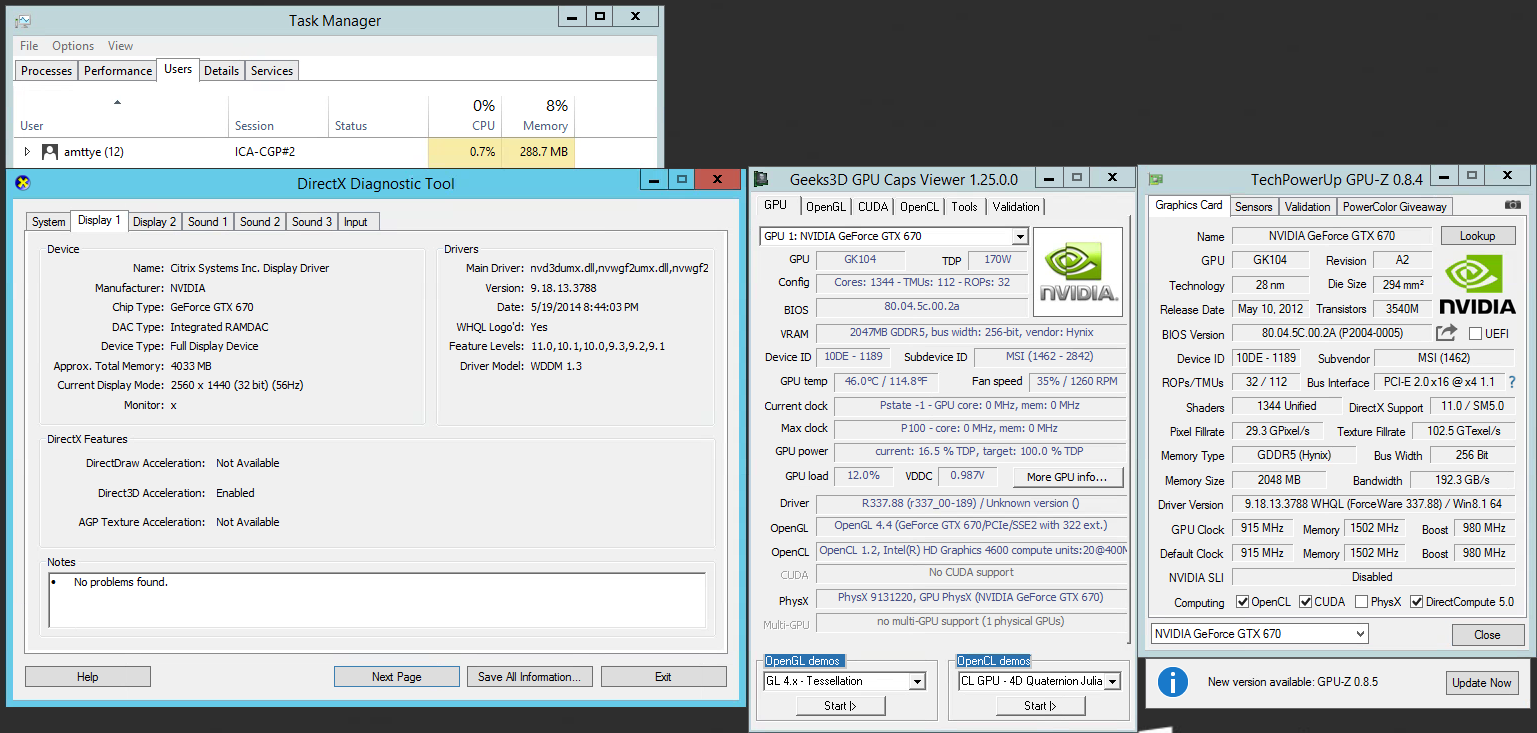Click the BIOS export arrow icon in GPU-Z

click(x=1447, y=333)
